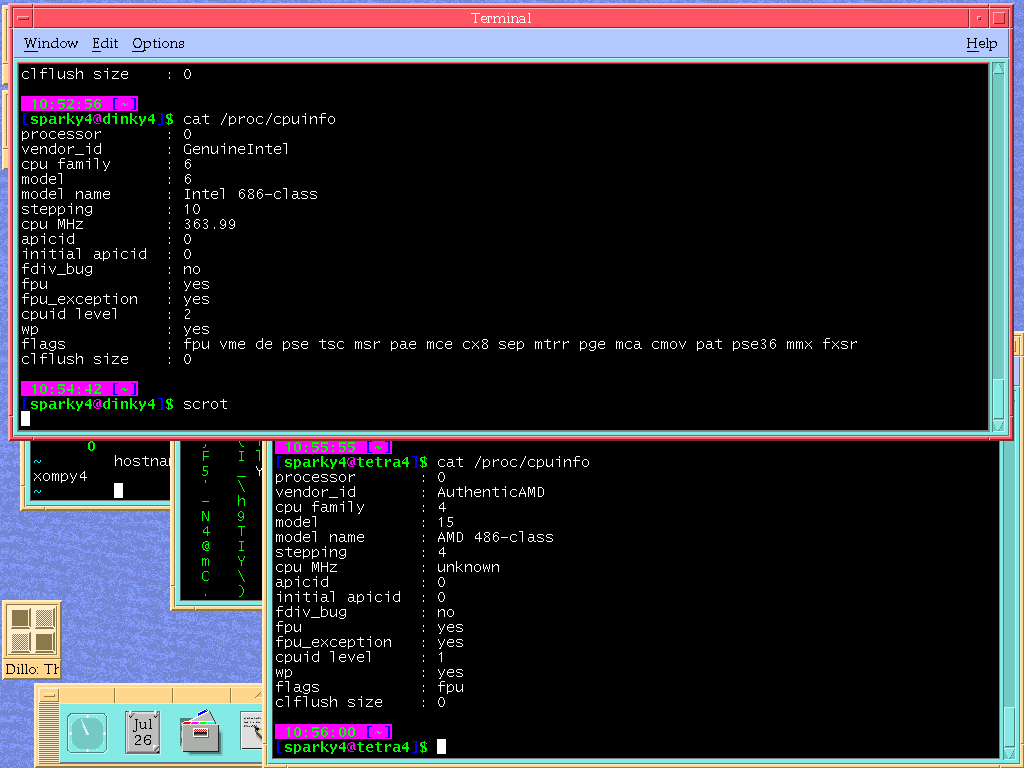Click the ribbed front panel move handle
Screen dimensions: 1024x768
click(x=49, y=735)
